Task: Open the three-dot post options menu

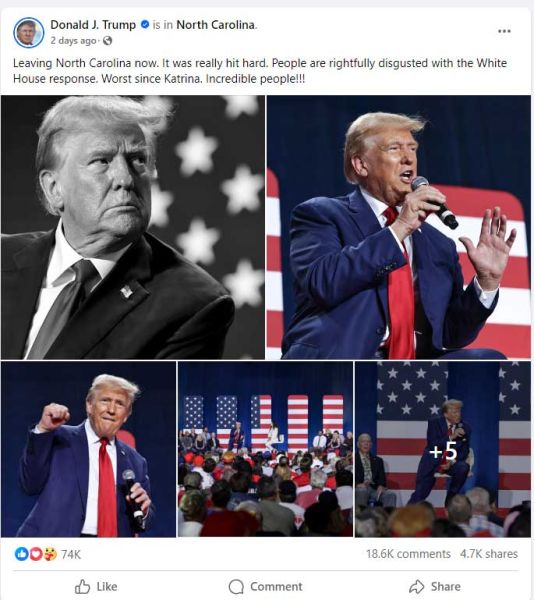Action: coord(504,31)
